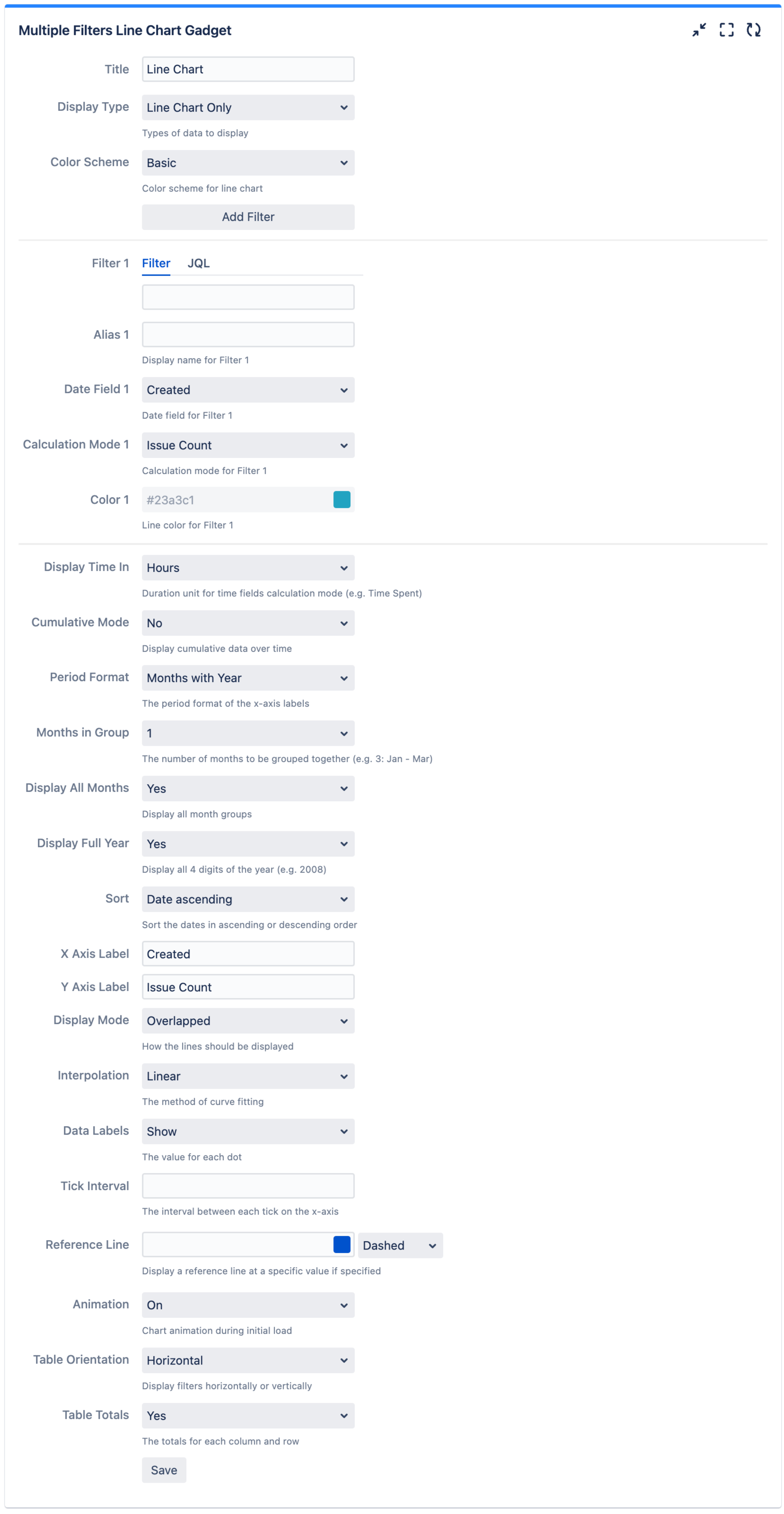This screenshot has height=1514, width=784.
Task: Refresh the line chart gadget
Action: pyautogui.click(x=754, y=30)
